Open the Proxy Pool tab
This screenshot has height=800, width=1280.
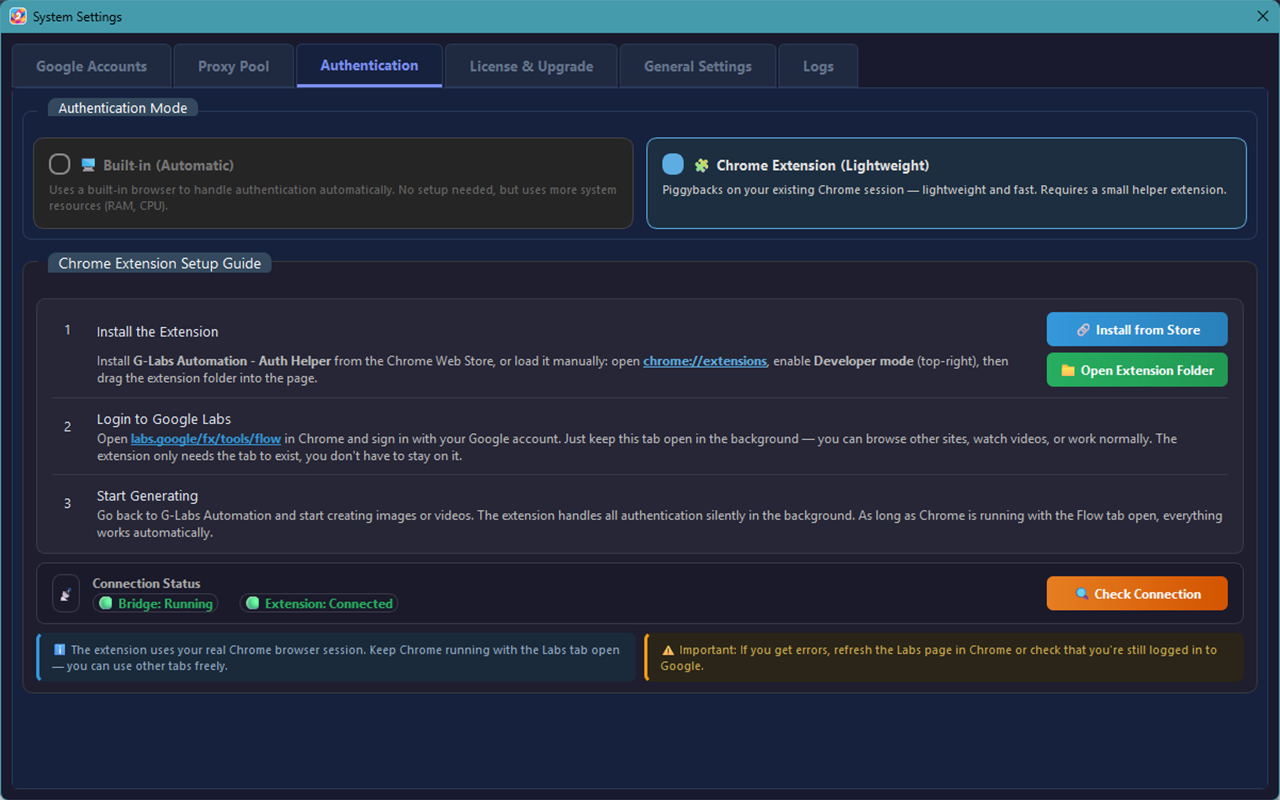tap(234, 66)
